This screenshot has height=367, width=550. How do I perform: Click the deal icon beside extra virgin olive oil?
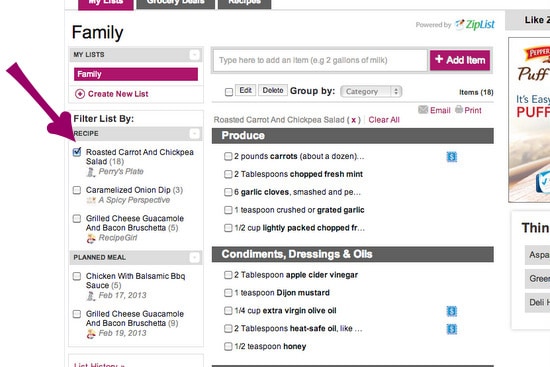[451, 311]
